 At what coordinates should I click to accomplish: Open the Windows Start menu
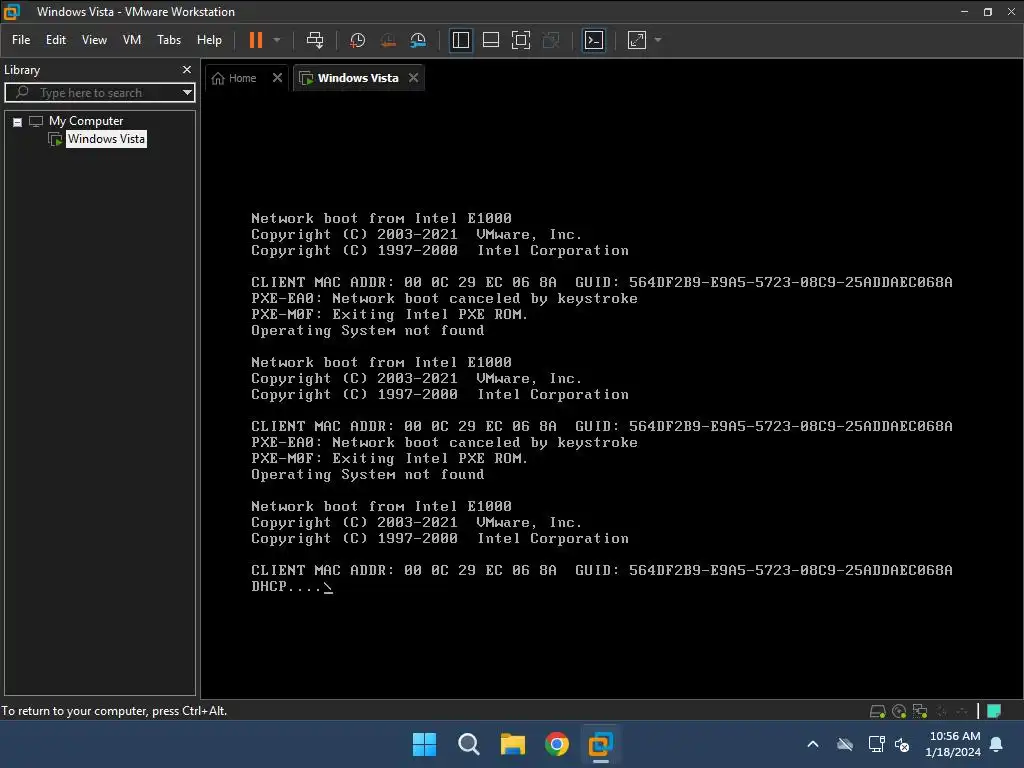pos(424,744)
